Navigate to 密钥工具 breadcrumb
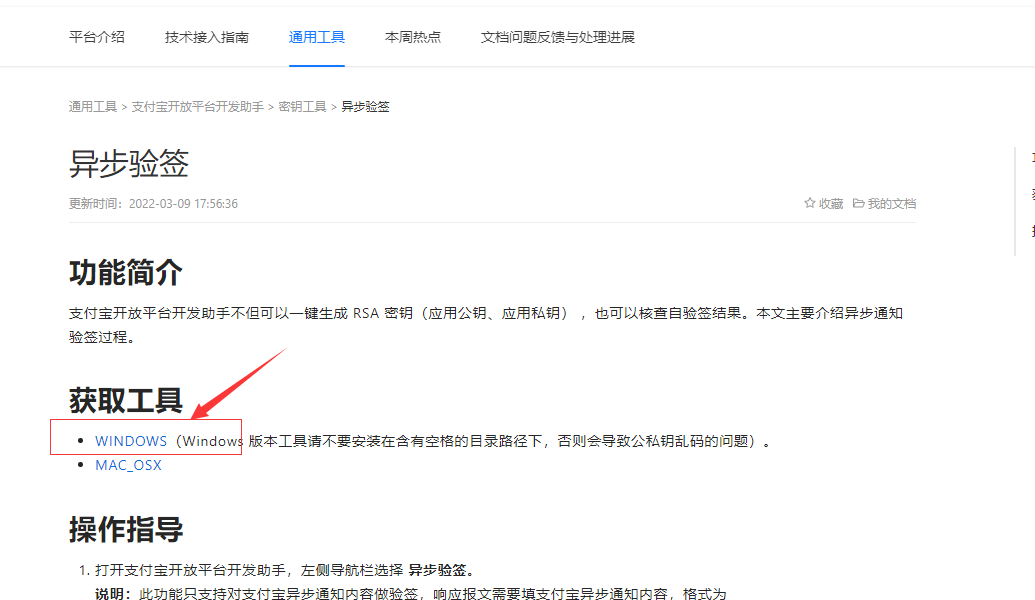Image resolution: width=1035 pixels, height=600 pixels. pos(302,107)
